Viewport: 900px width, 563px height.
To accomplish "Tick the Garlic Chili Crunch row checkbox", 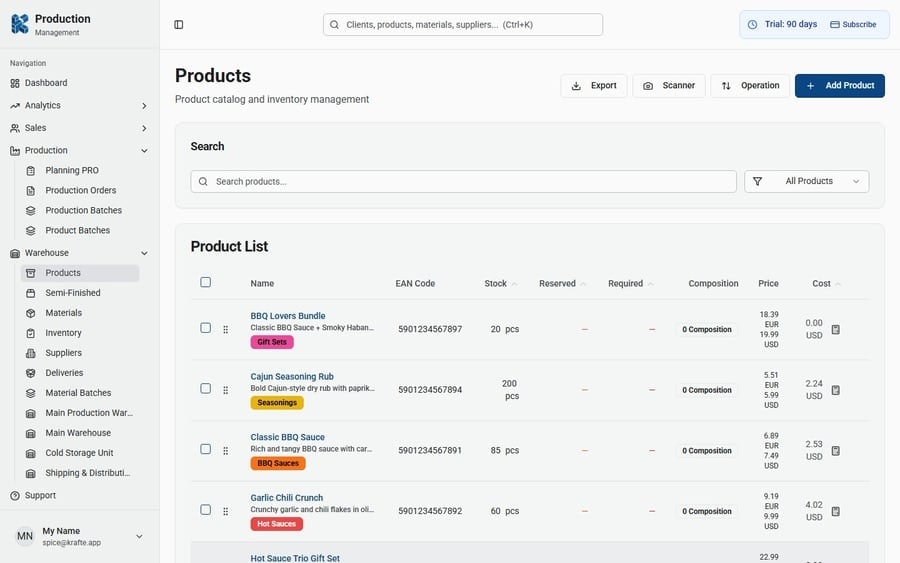I will coord(206,510).
